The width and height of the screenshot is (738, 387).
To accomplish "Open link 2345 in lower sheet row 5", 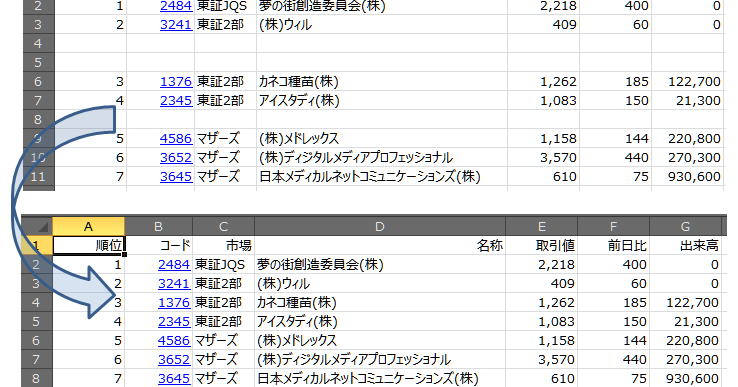I will pos(174,322).
